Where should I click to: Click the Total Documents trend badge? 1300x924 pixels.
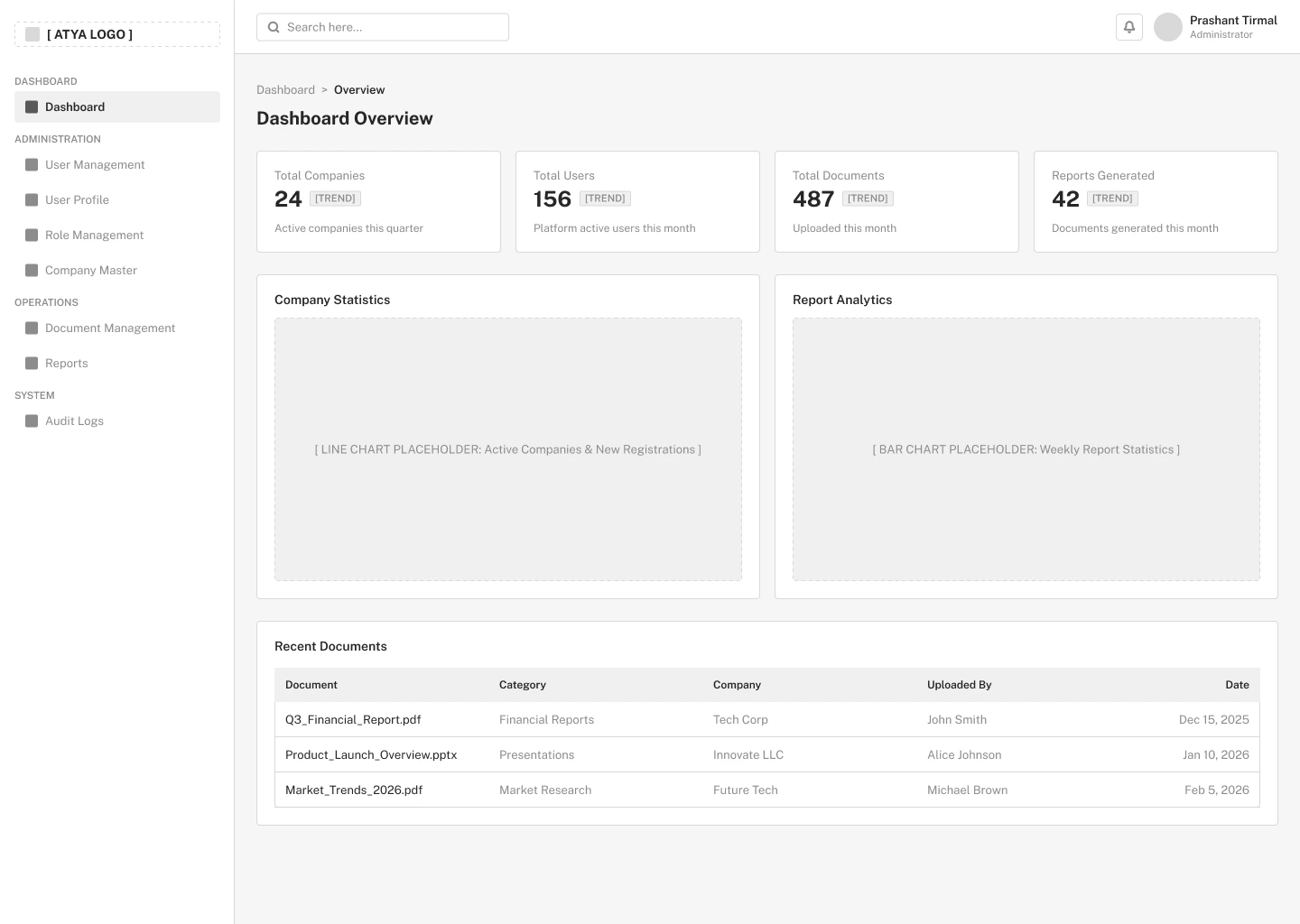[868, 199]
